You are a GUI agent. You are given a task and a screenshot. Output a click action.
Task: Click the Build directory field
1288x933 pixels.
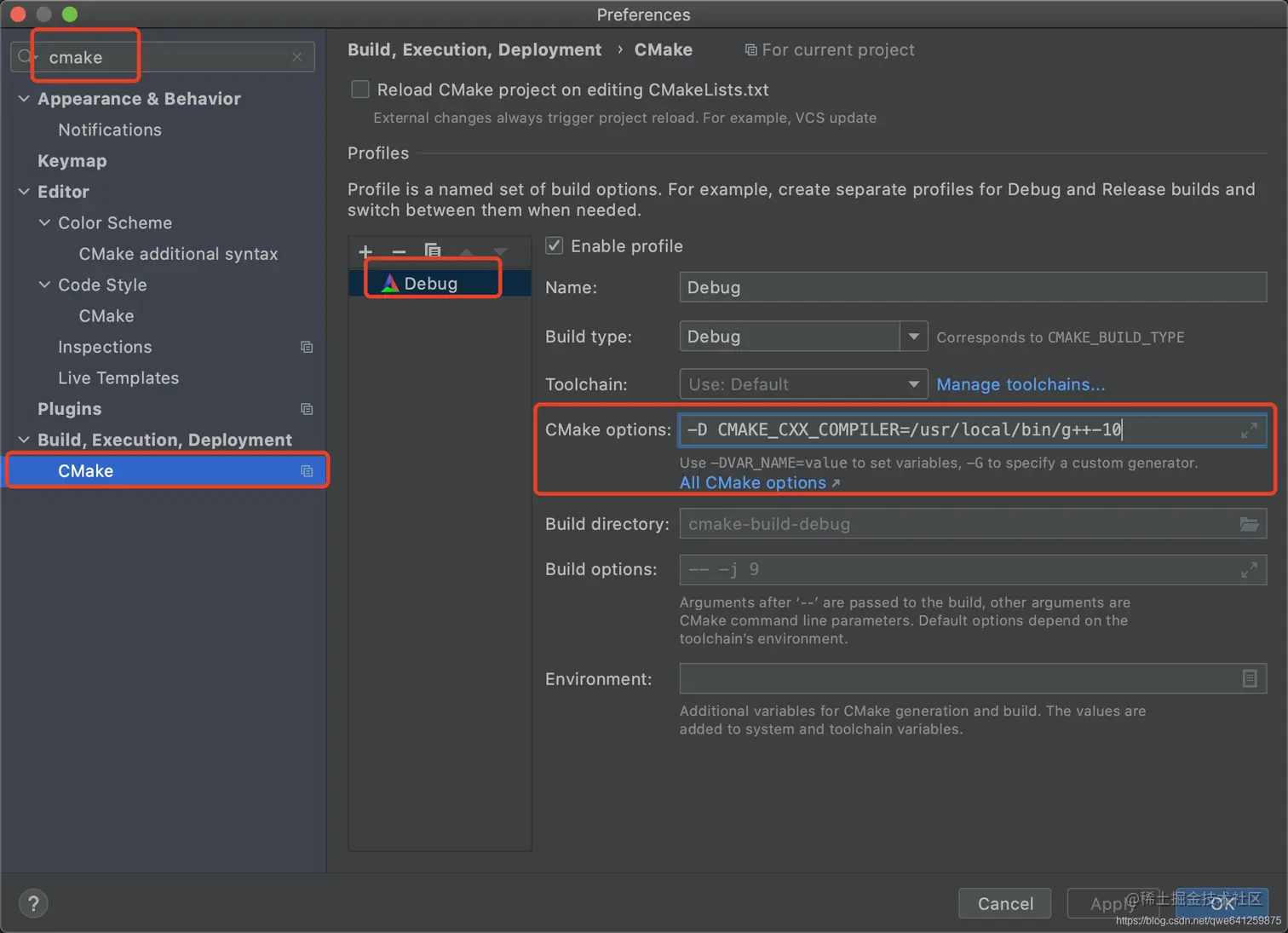point(973,524)
